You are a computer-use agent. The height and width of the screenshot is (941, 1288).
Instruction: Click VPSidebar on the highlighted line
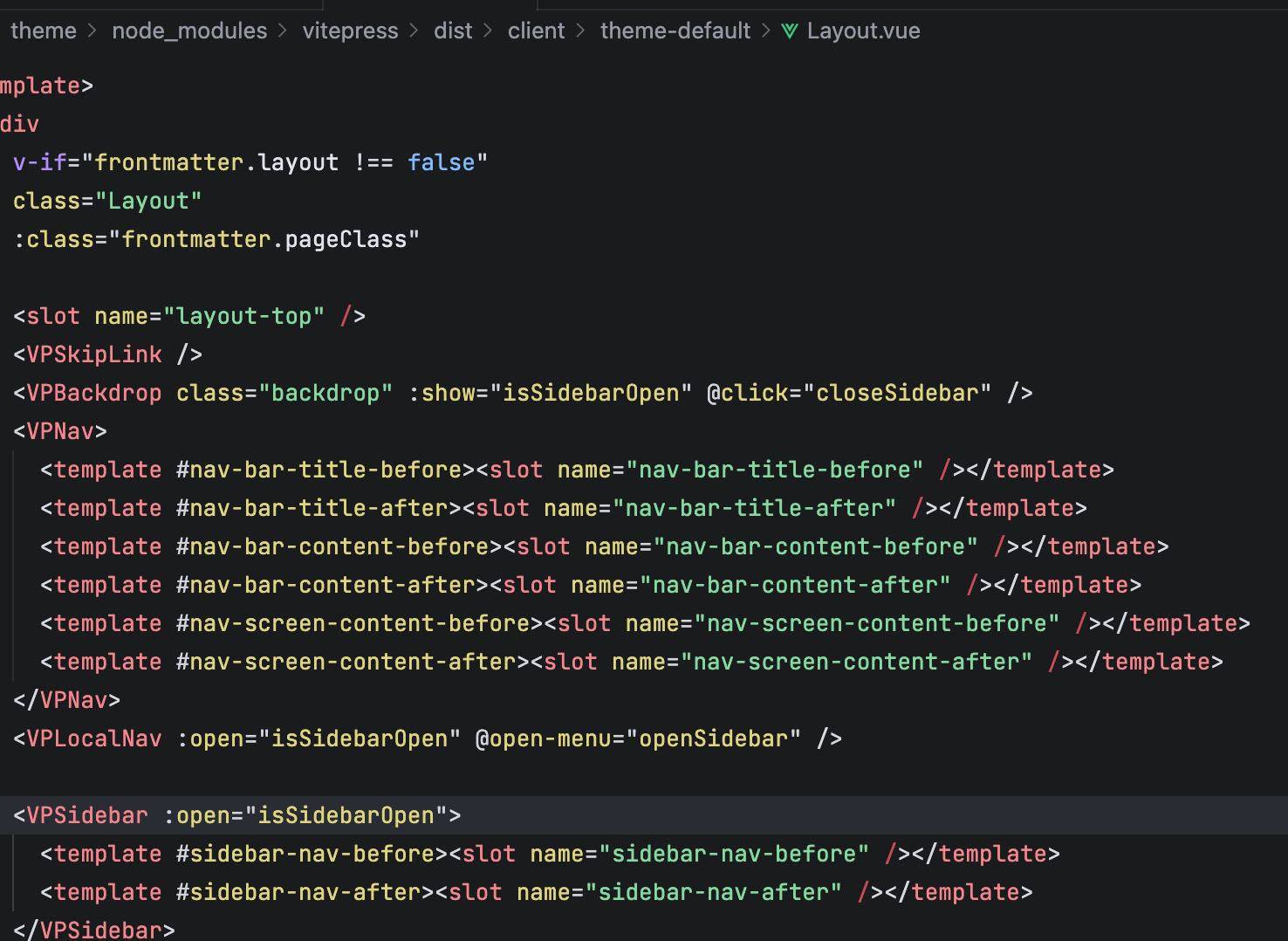[x=87, y=815]
